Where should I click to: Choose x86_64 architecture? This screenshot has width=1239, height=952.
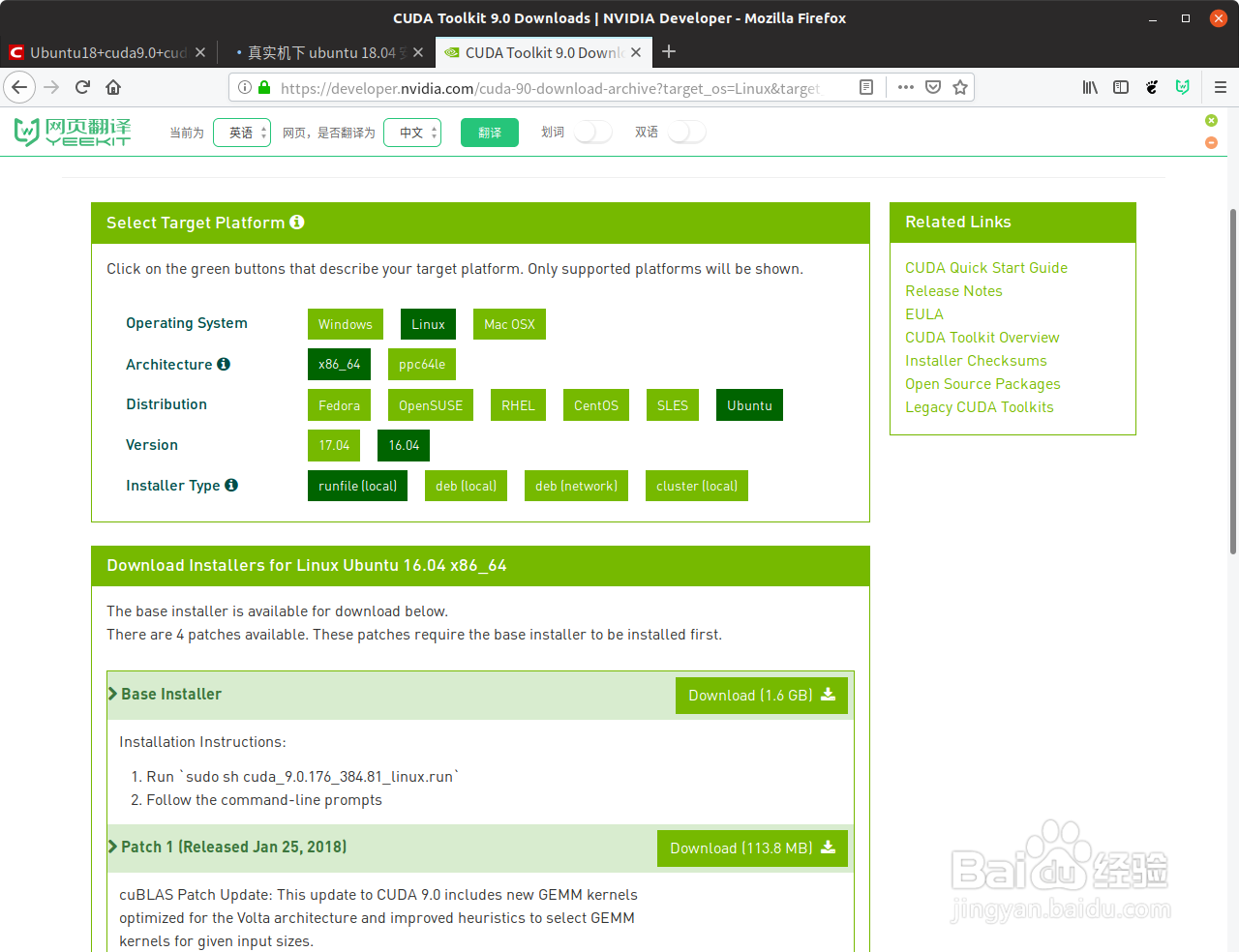(x=339, y=364)
